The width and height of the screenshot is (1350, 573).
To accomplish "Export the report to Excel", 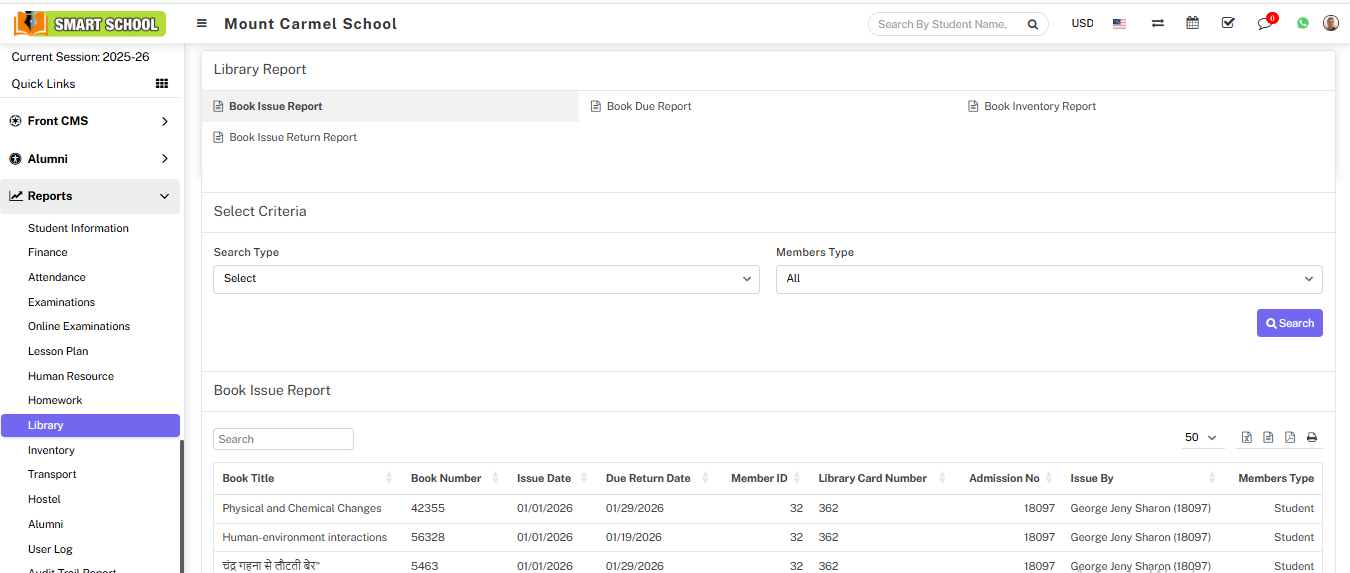I will click(1247, 438).
